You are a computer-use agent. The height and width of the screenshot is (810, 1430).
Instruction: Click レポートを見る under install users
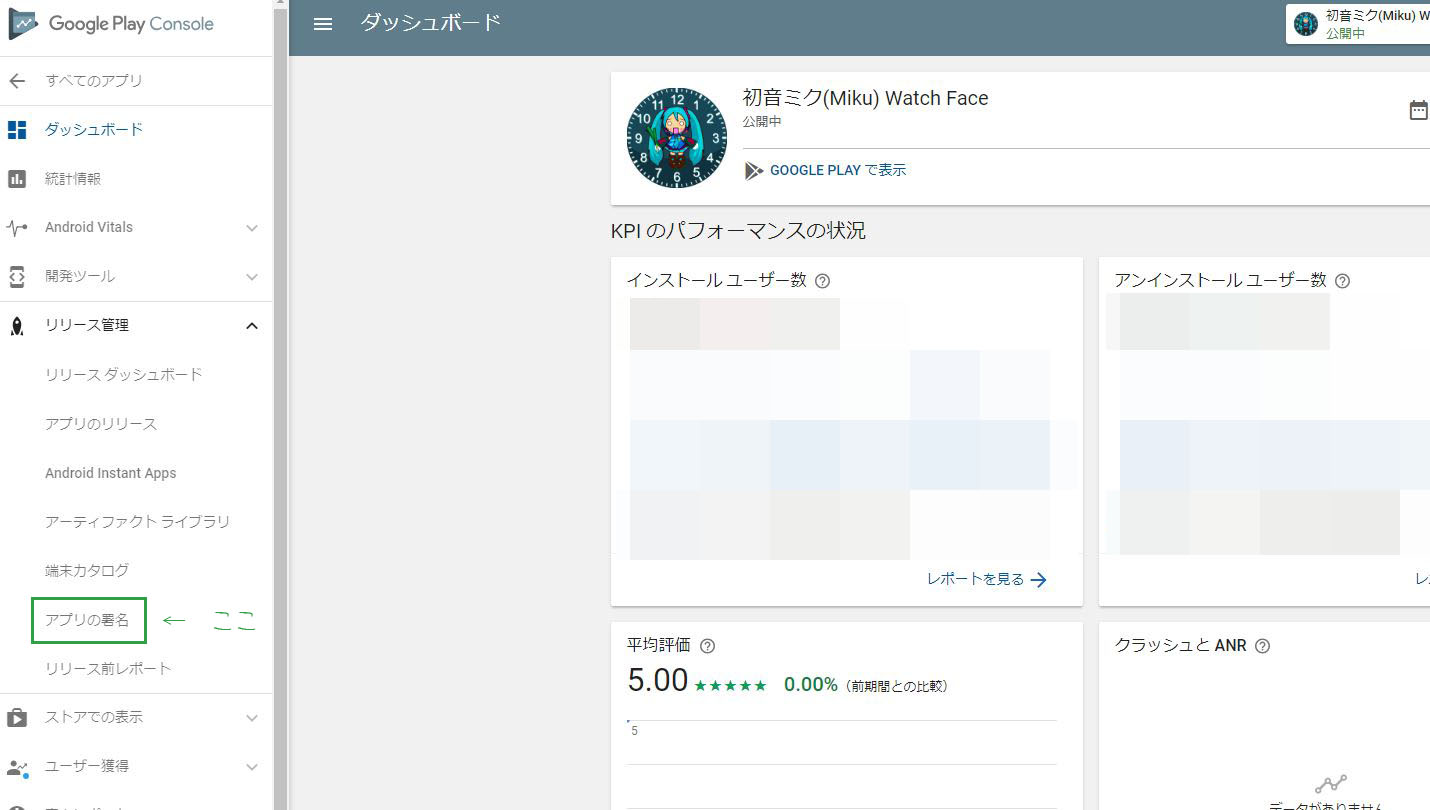(986, 579)
